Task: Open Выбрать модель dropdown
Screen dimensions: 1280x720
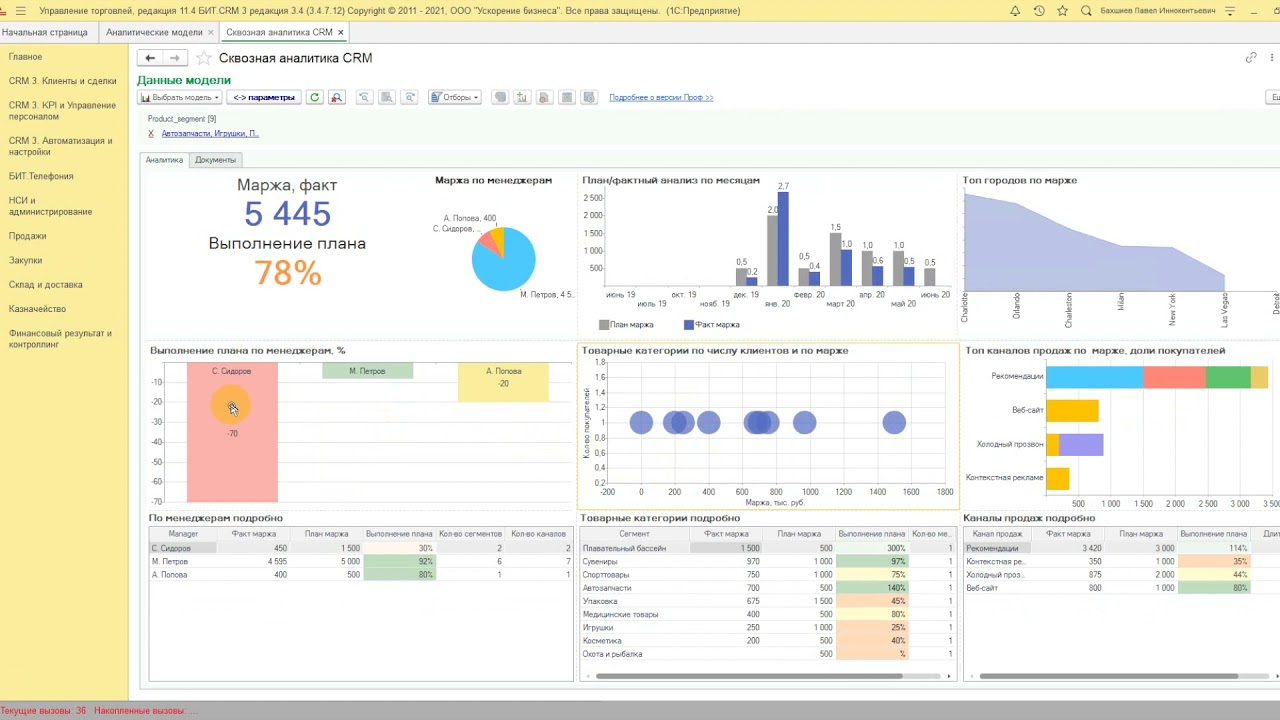Action: tap(180, 97)
